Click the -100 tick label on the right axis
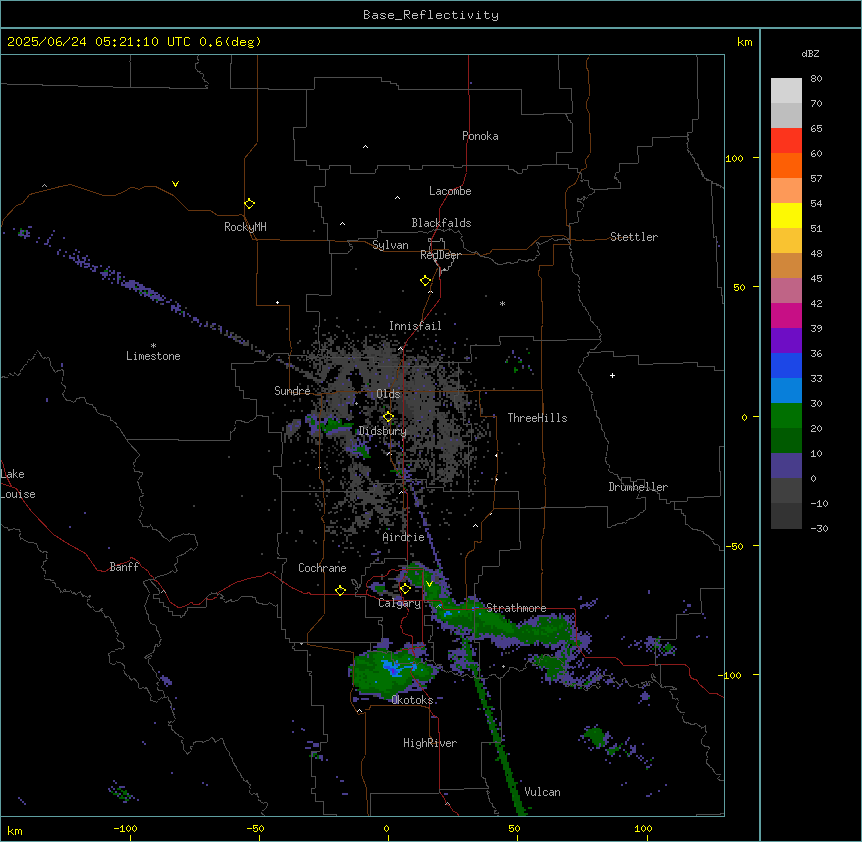The width and height of the screenshot is (862, 842). (730, 675)
